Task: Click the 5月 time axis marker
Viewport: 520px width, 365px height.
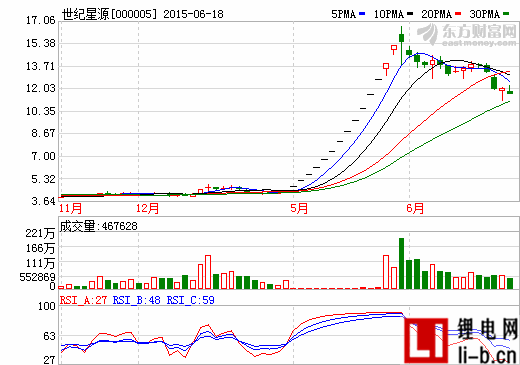Action: 299,209
